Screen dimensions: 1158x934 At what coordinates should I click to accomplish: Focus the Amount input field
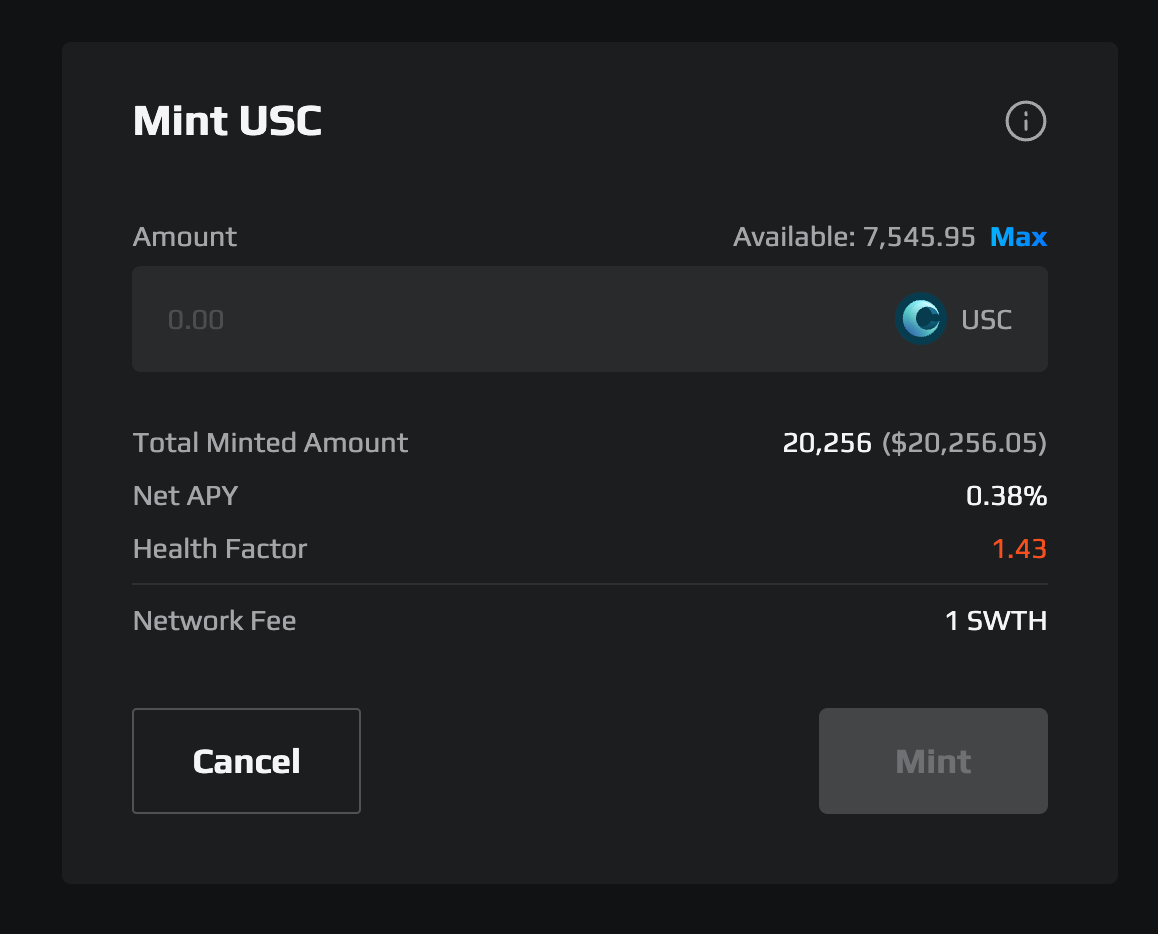(x=589, y=319)
